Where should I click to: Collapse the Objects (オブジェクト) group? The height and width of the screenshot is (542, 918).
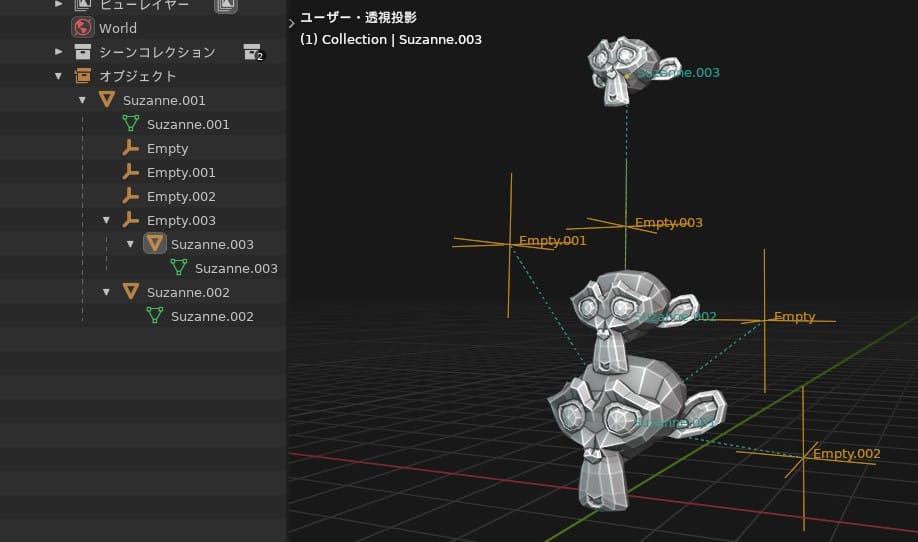[x=58, y=76]
